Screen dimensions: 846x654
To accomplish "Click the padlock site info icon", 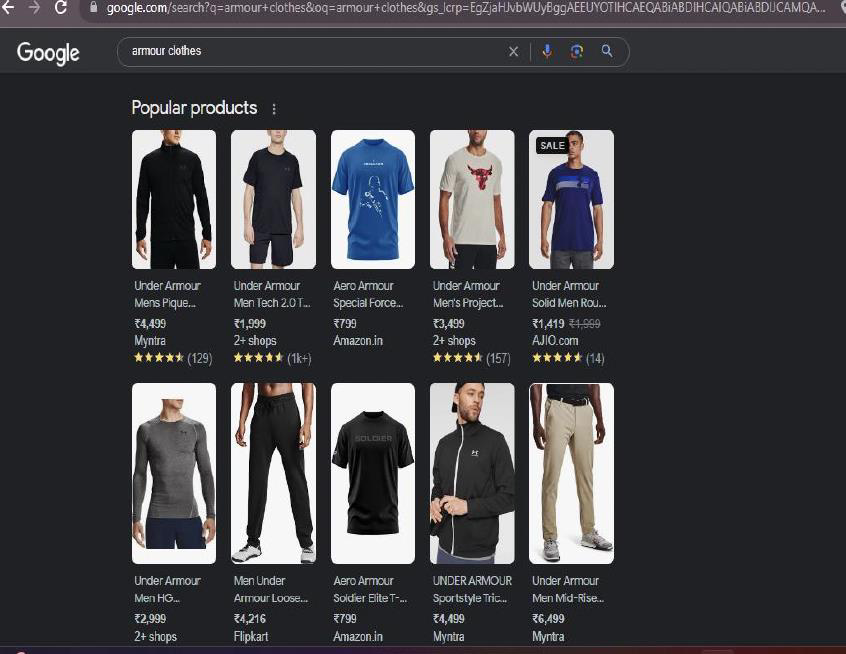I will click(x=93, y=7).
